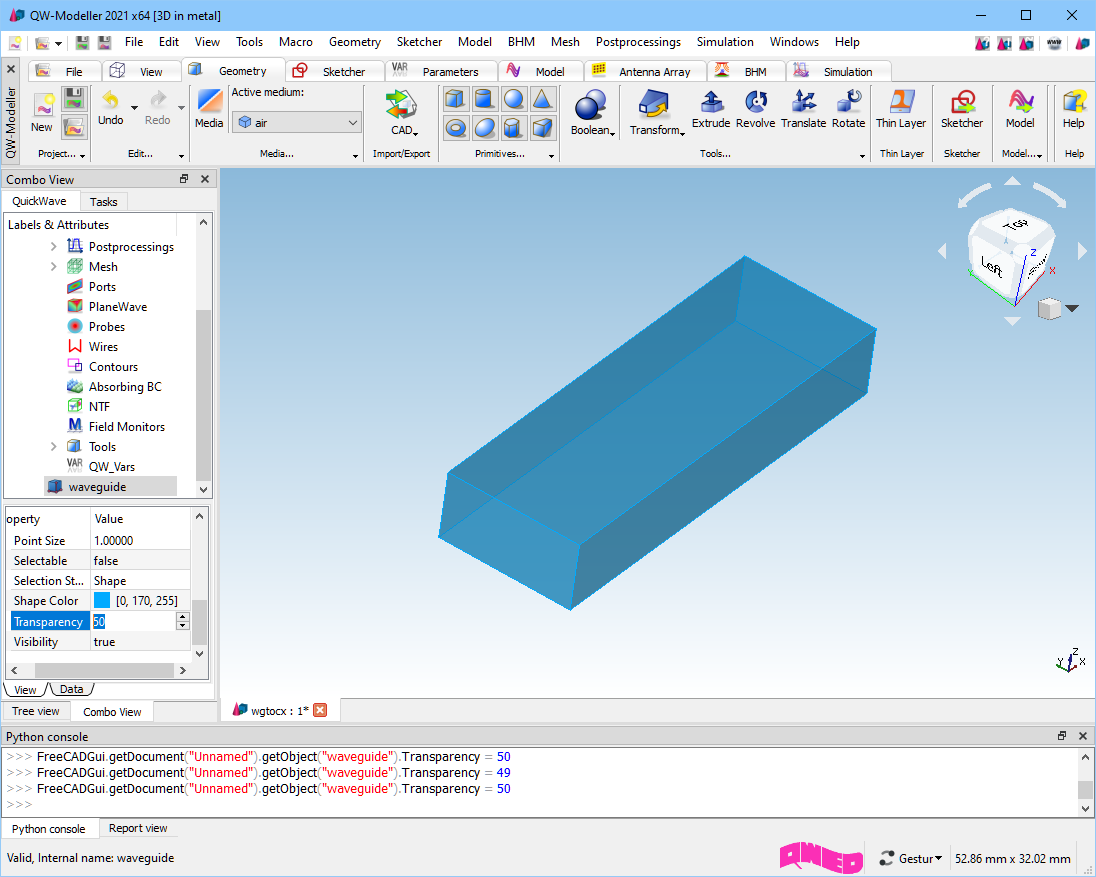1096x877 pixels.
Task: Open navigation cube view dropdown arrow
Action: point(1072,308)
